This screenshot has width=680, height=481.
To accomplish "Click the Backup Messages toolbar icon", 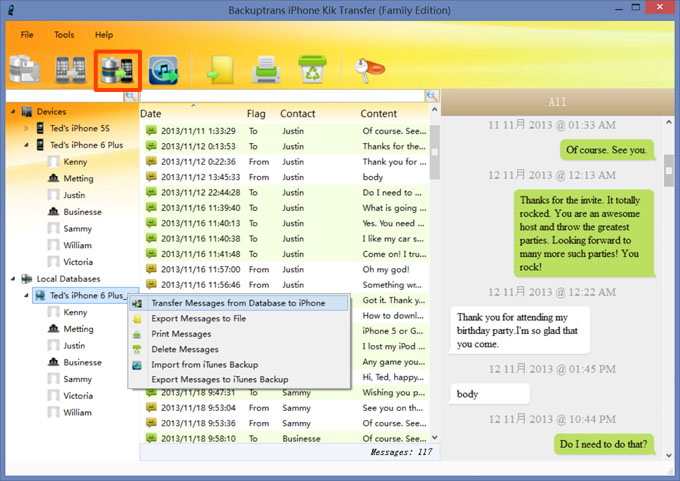I will [25, 69].
